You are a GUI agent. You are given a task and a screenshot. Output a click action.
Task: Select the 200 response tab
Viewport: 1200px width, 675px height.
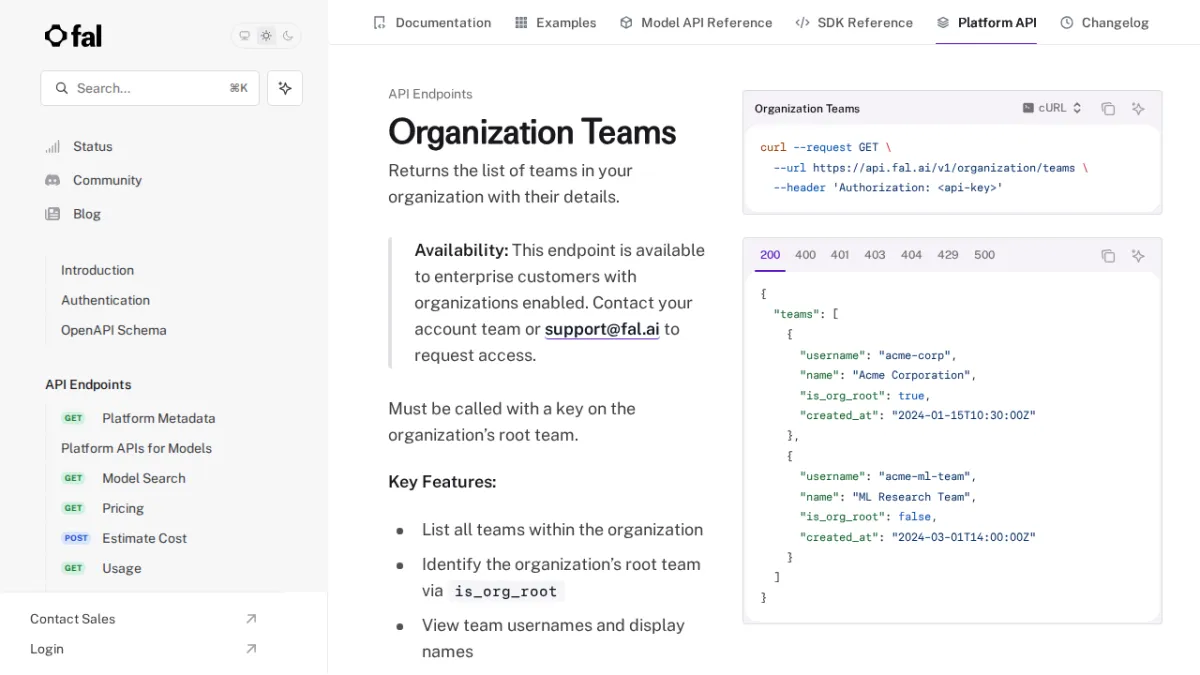[770, 255]
